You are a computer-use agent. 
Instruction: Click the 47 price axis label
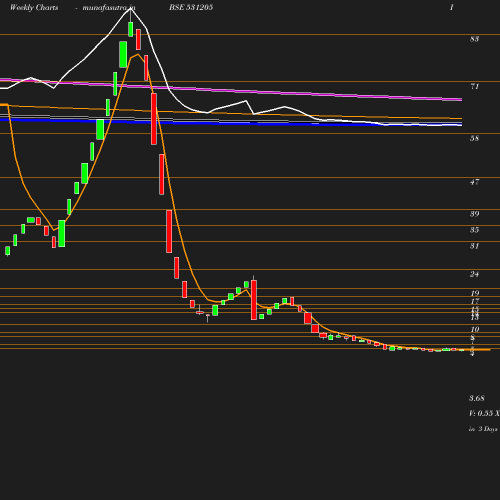pos(474,182)
